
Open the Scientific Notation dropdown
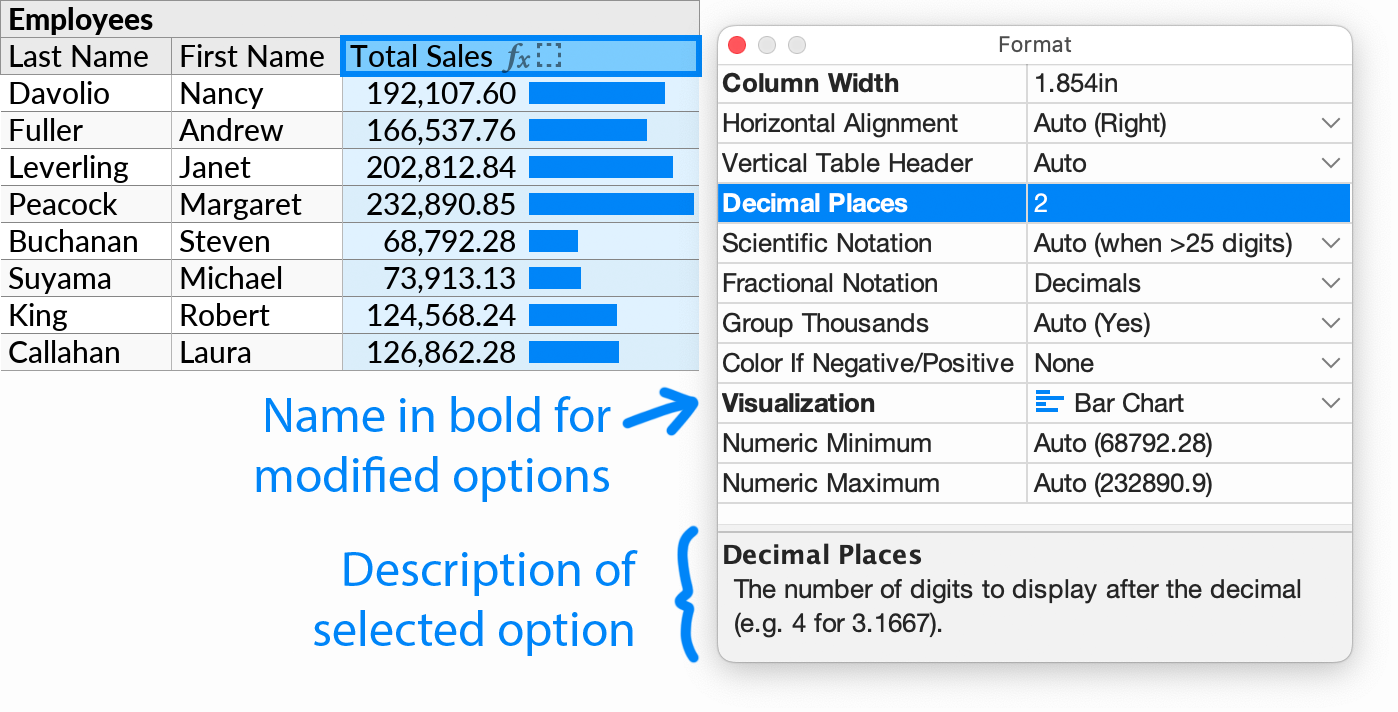pyautogui.click(x=1330, y=243)
